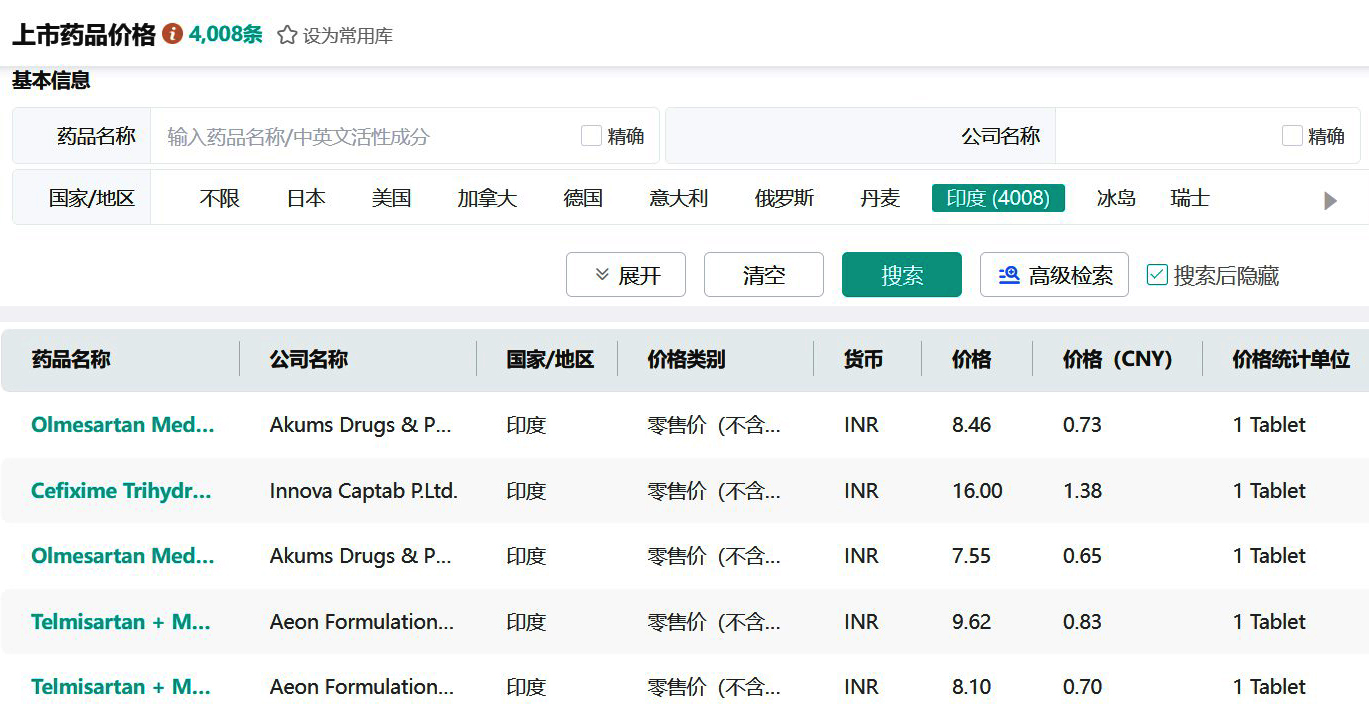Click the orange info icon beside title

click(173, 34)
